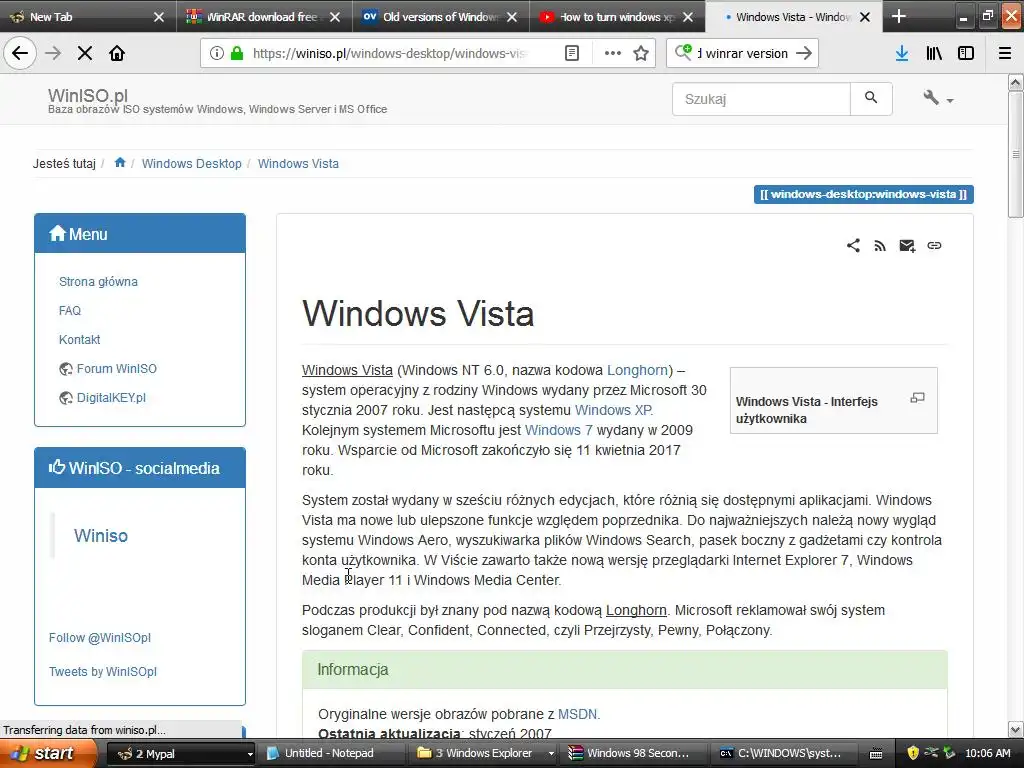This screenshot has width=1024, height=768.
Task: Open Windows Vista breadcrumb link
Action: (x=298, y=164)
